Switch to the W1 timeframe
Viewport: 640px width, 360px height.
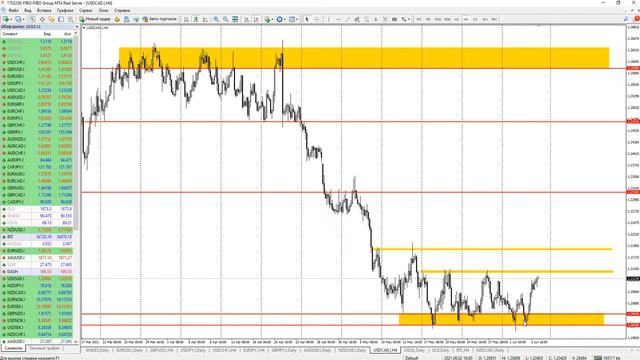pos(485,19)
